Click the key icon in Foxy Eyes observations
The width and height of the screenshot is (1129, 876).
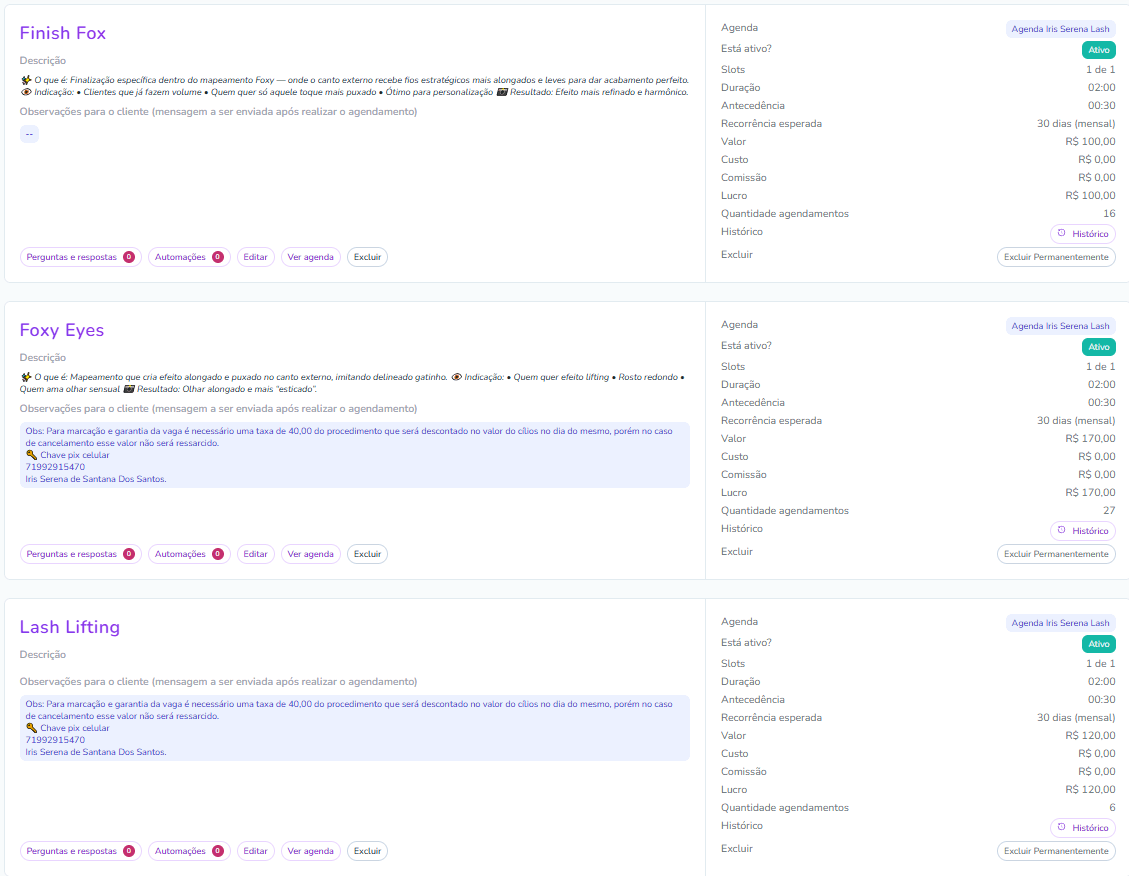[x=31, y=455]
